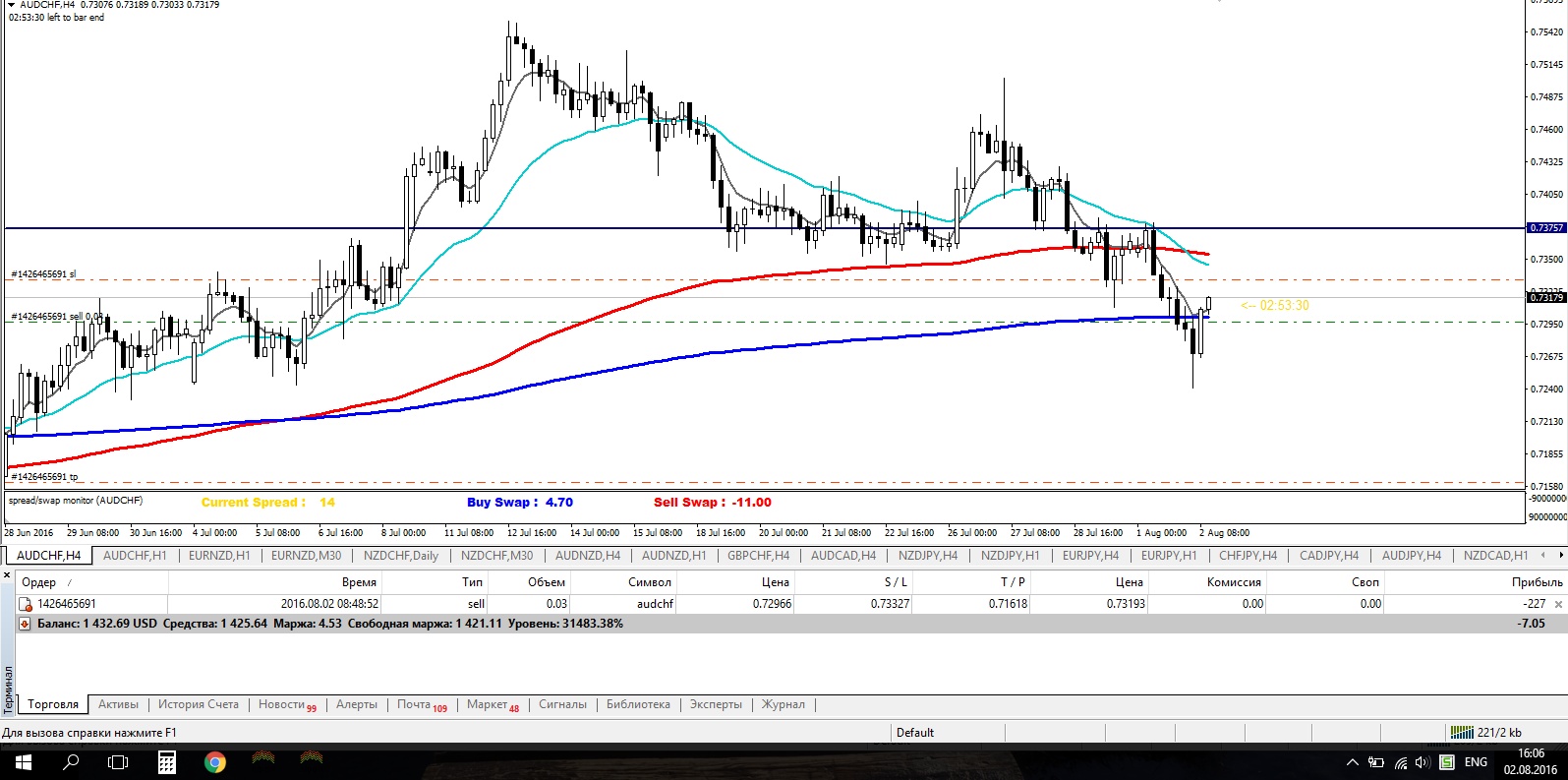This screenshot has height=780, width=1568.
Task: Click the volume speaker tray icon
Action: [1423, 762]
